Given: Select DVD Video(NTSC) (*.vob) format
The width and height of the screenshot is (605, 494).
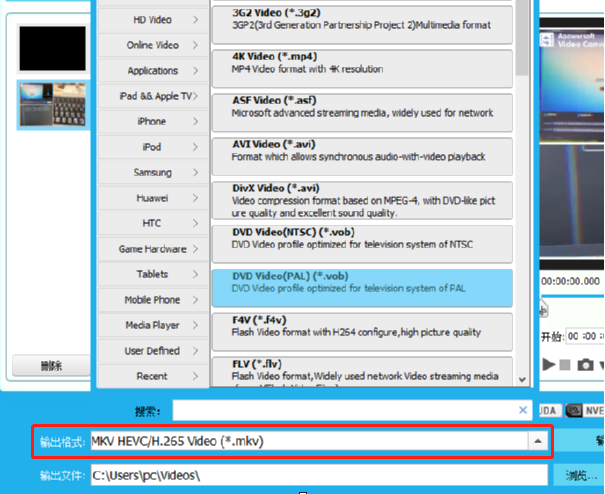Looking at the screenshot, I should click(362, 244).
